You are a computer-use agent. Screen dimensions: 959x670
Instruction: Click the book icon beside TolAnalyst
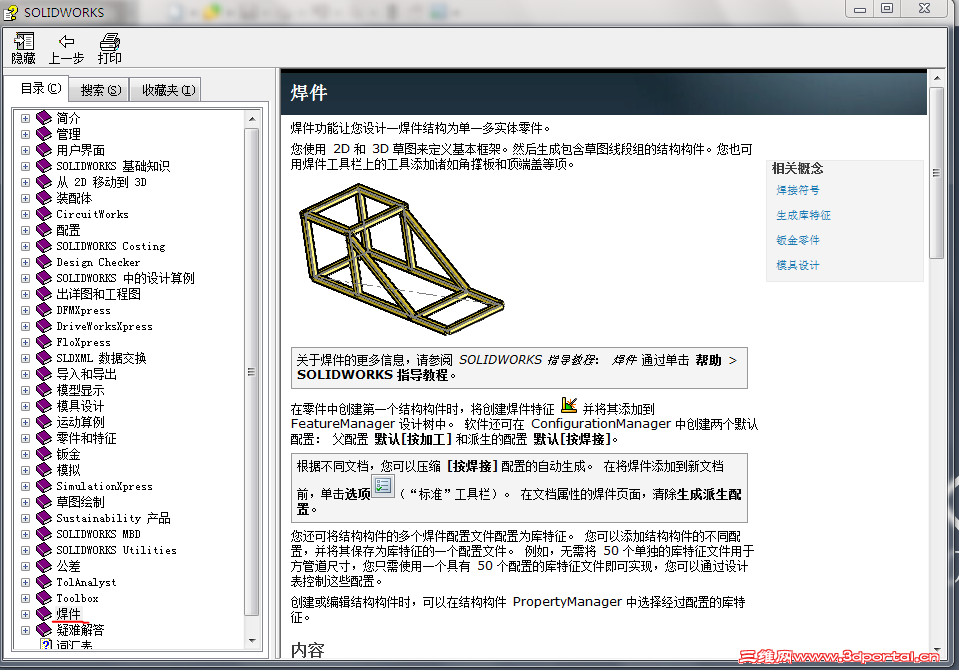(x=44, y=582)
